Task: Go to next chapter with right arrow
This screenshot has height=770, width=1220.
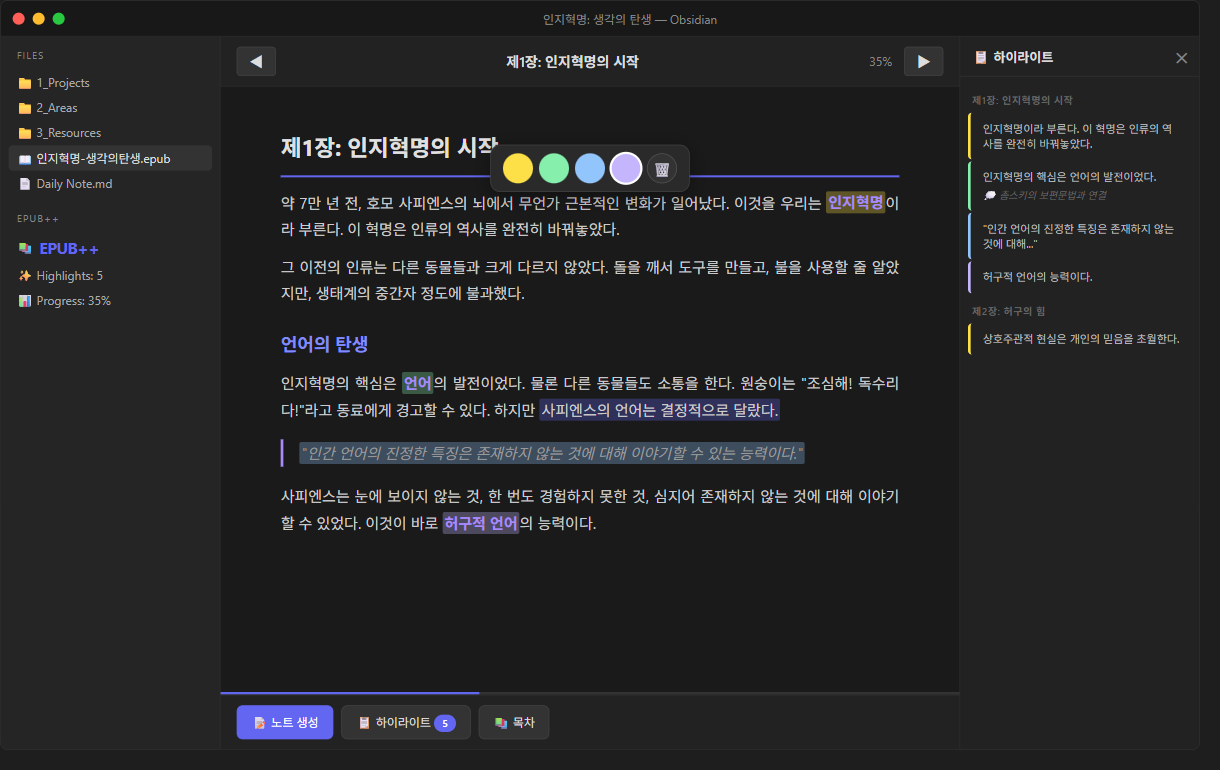Action: click(923, 62)
